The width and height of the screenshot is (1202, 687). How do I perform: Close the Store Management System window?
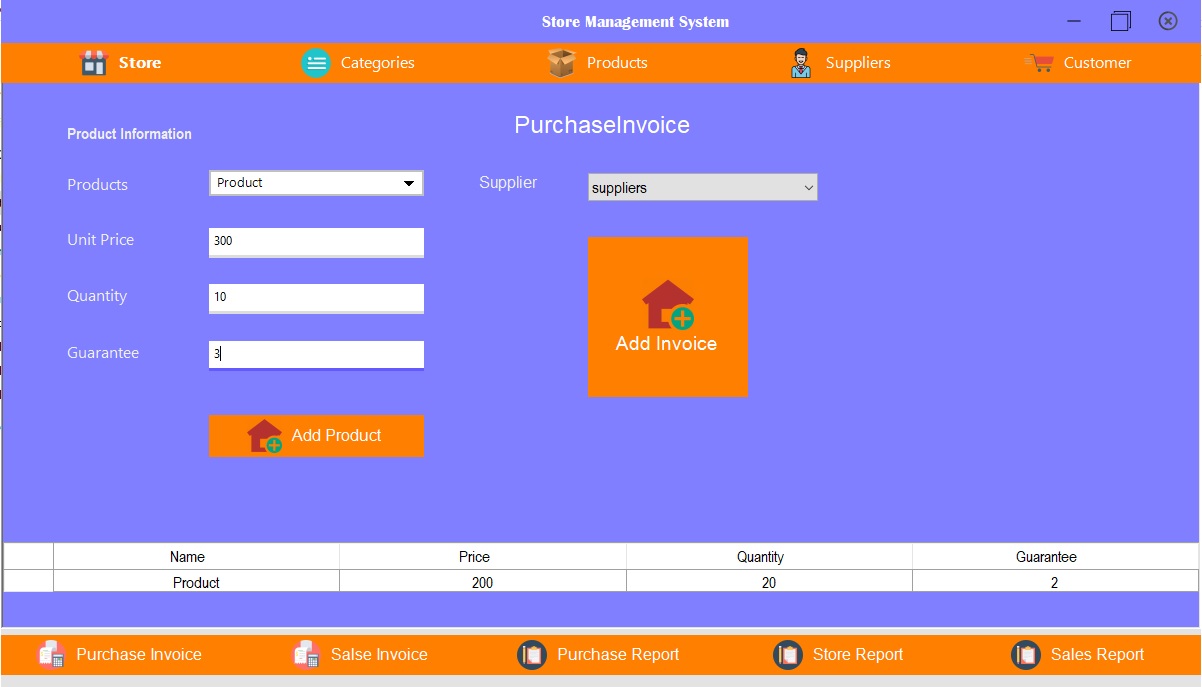point(1168,21)
